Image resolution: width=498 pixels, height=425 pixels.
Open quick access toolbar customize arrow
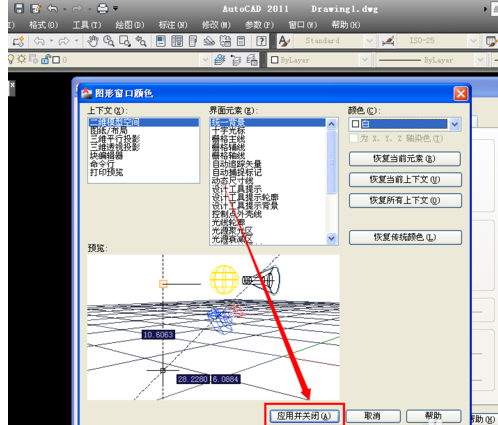pyautogui.click(x=115, y=8)
